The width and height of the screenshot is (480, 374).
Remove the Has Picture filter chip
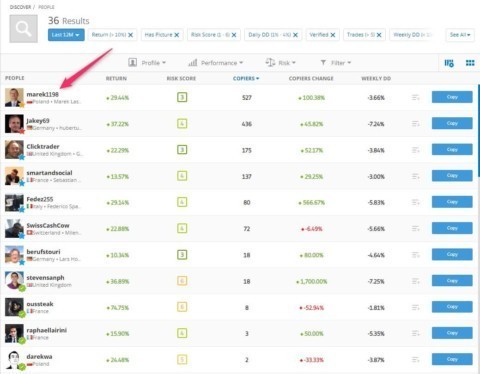[177, 35]
